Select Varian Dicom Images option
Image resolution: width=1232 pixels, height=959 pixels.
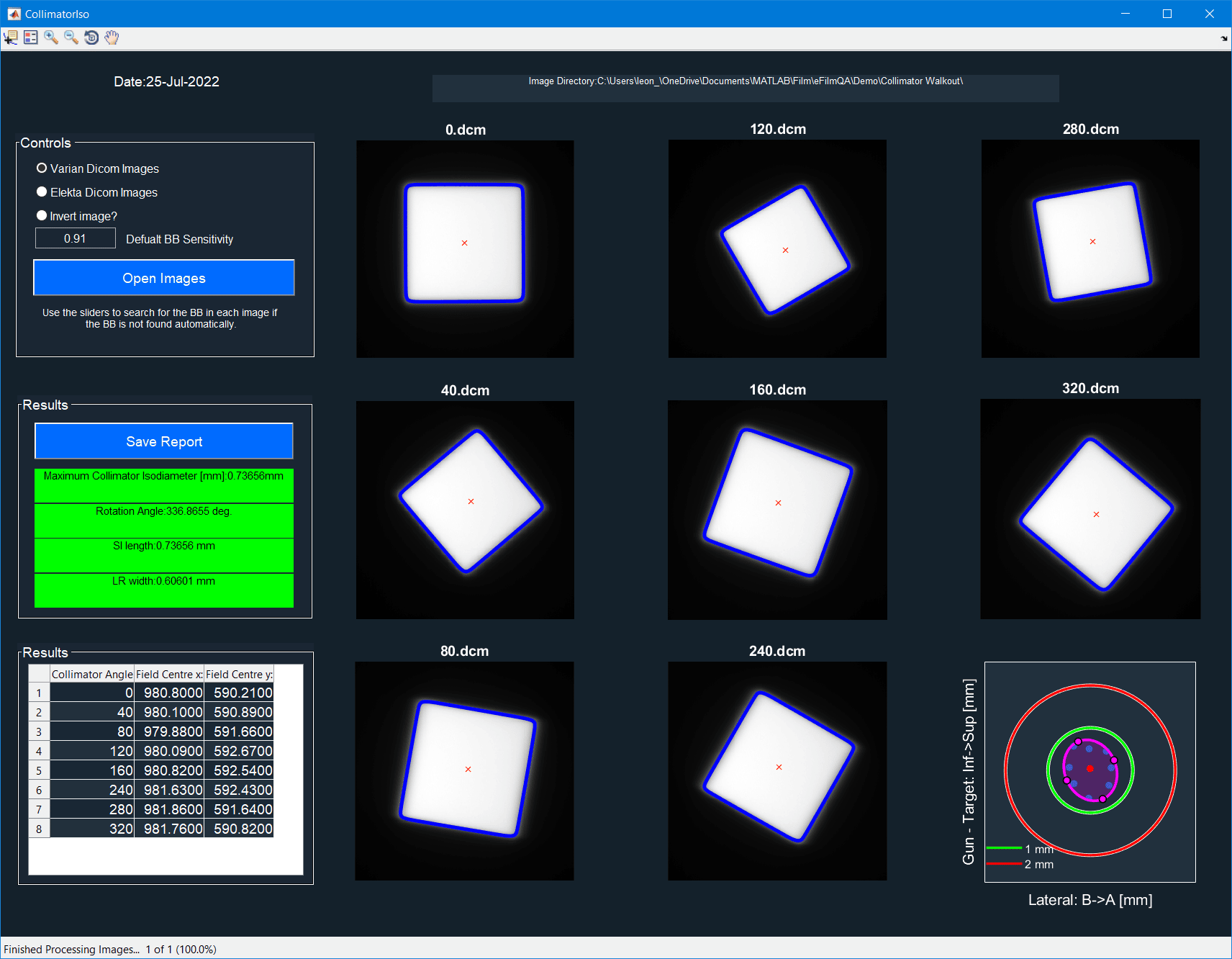pos(42,168)
